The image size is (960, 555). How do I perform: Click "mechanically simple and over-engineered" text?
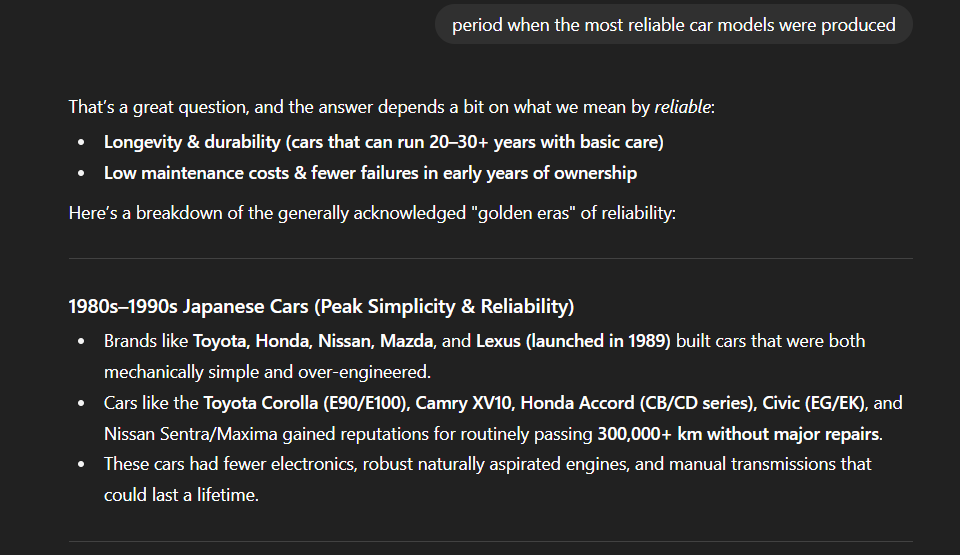click(267, 372)
